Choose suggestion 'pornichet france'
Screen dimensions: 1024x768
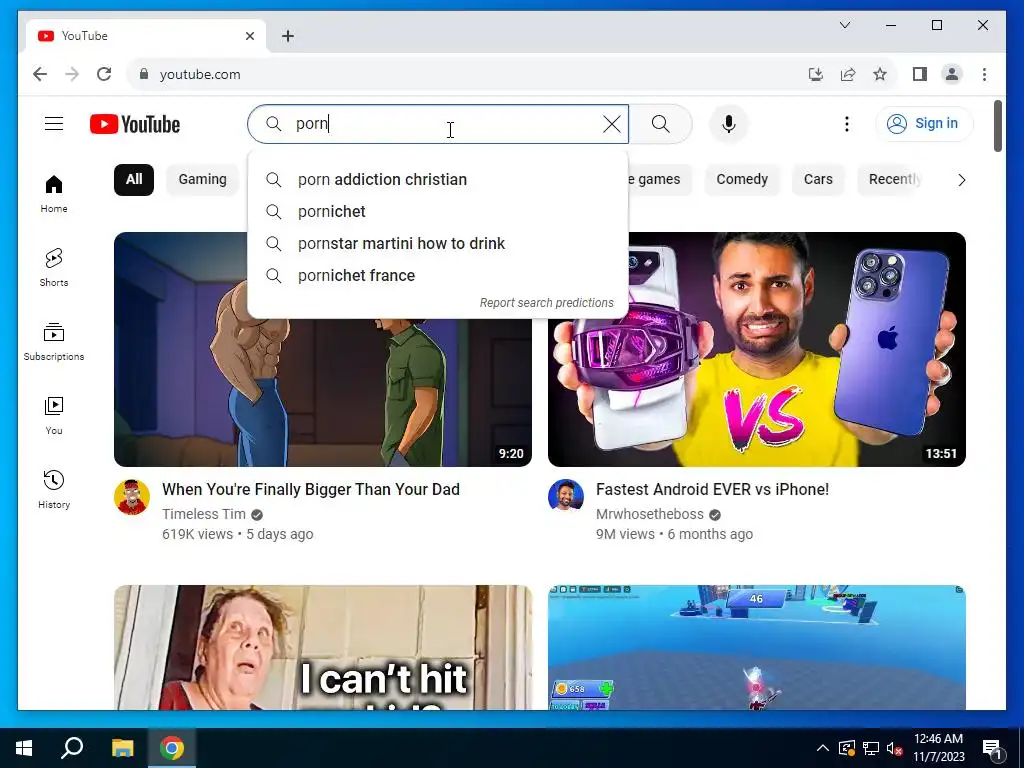[438, 276]
